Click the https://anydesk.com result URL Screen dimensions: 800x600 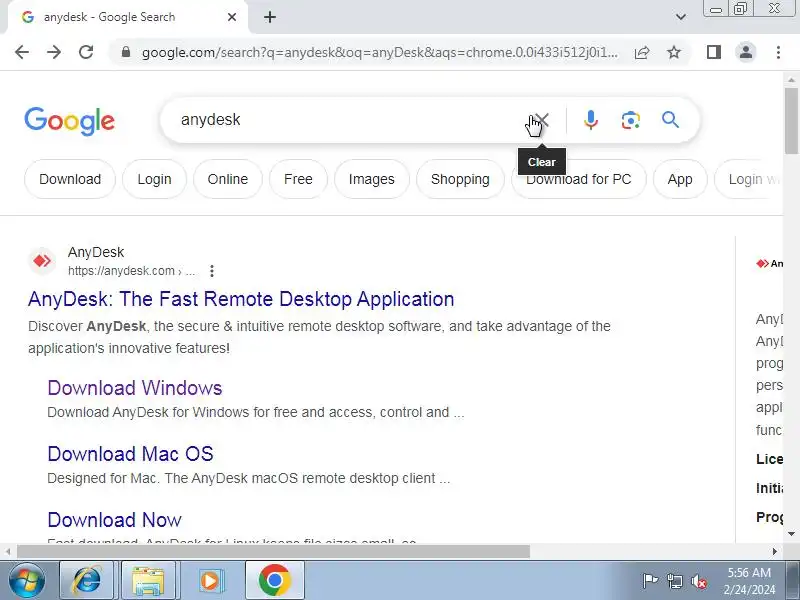(x=132, y=271)
